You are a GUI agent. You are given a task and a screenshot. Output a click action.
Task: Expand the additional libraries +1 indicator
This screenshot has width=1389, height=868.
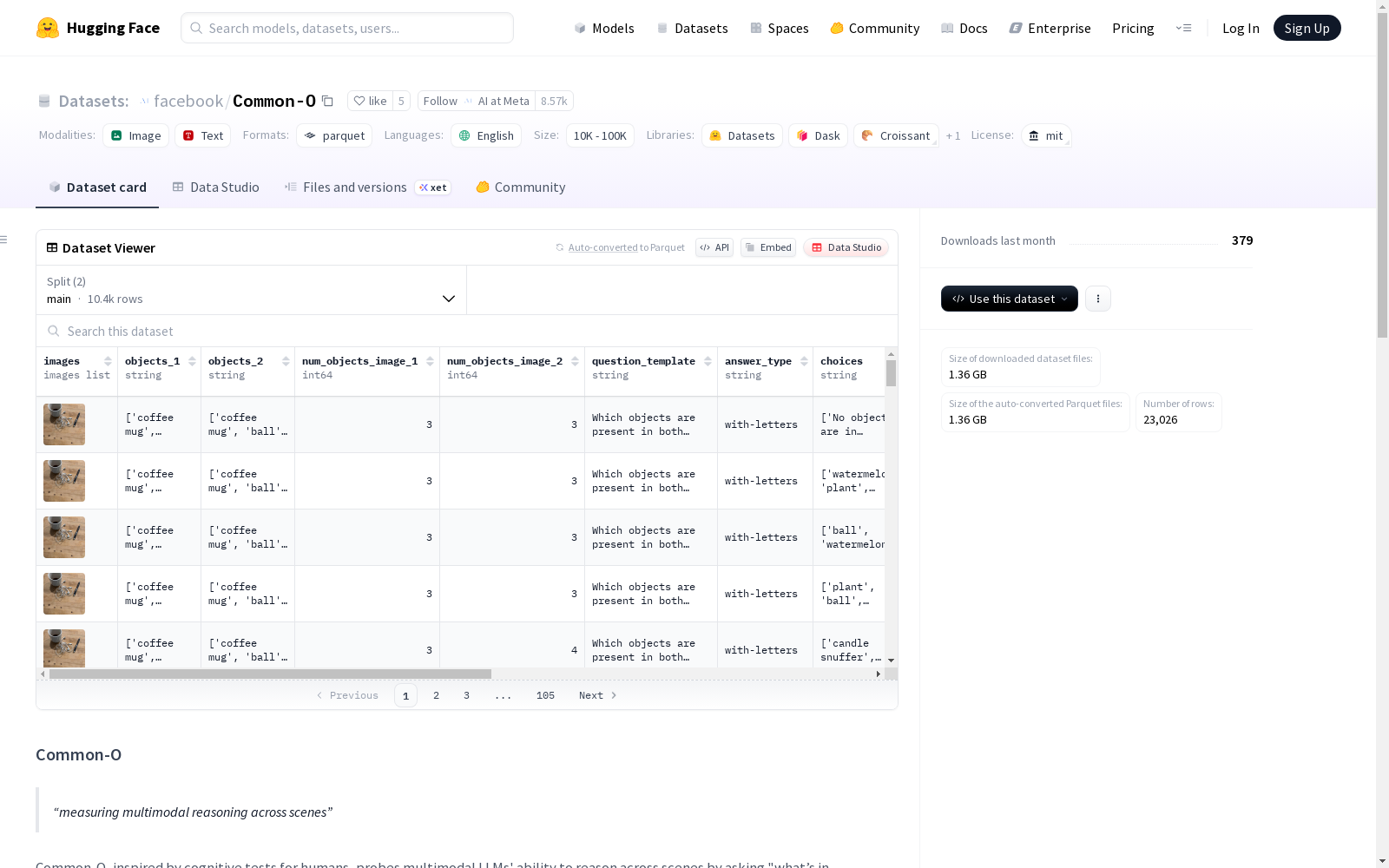point(953,135)
